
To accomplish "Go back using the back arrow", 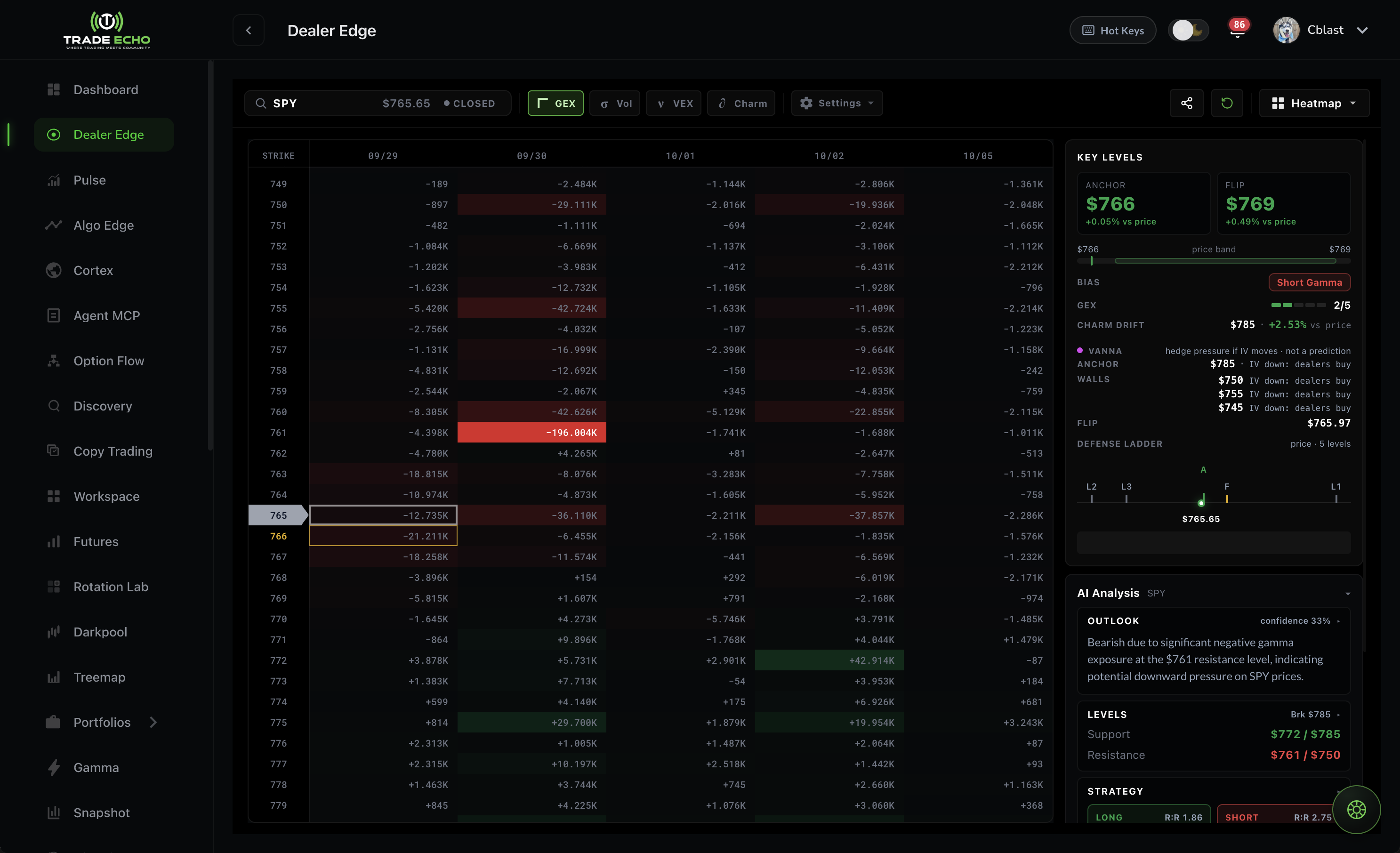I will click(248, 30).
